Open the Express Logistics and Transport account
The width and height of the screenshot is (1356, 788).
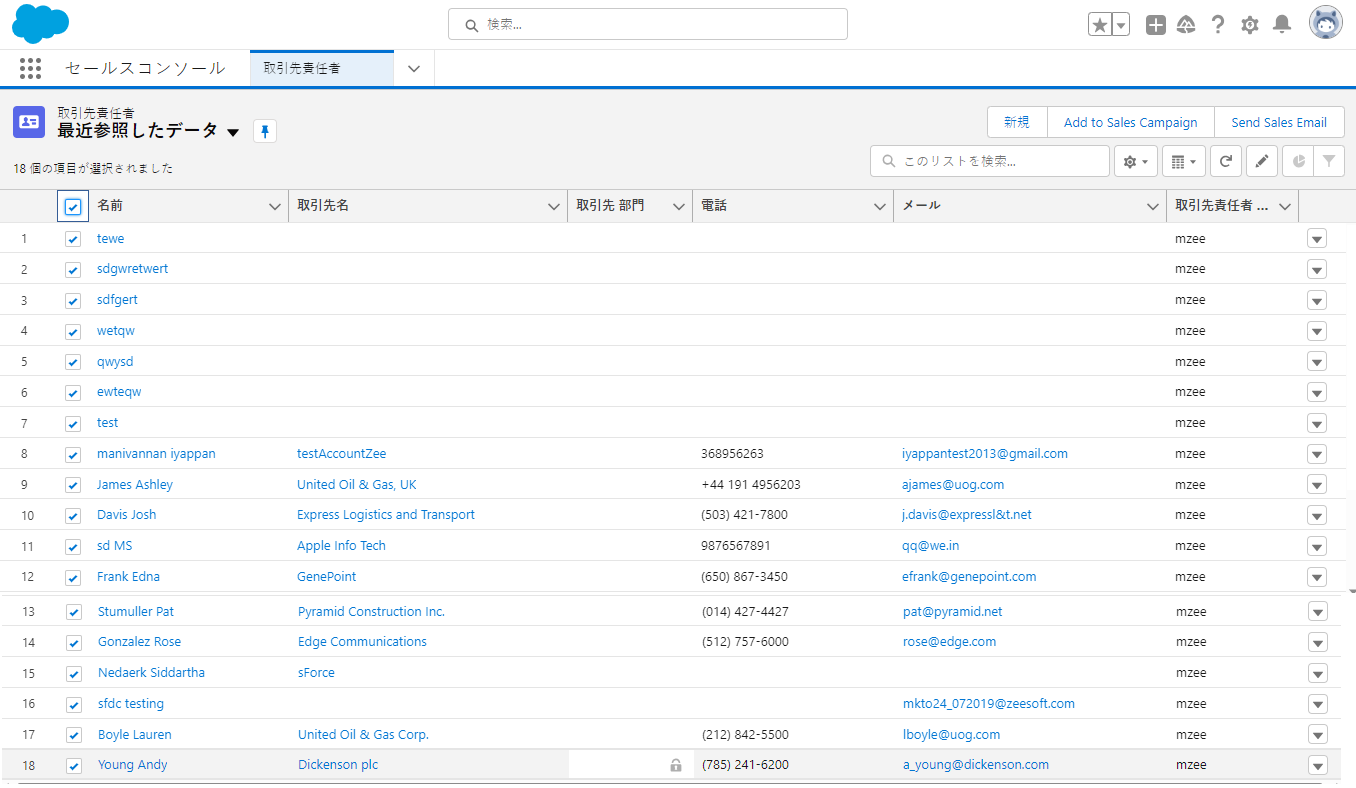(386, 515)
